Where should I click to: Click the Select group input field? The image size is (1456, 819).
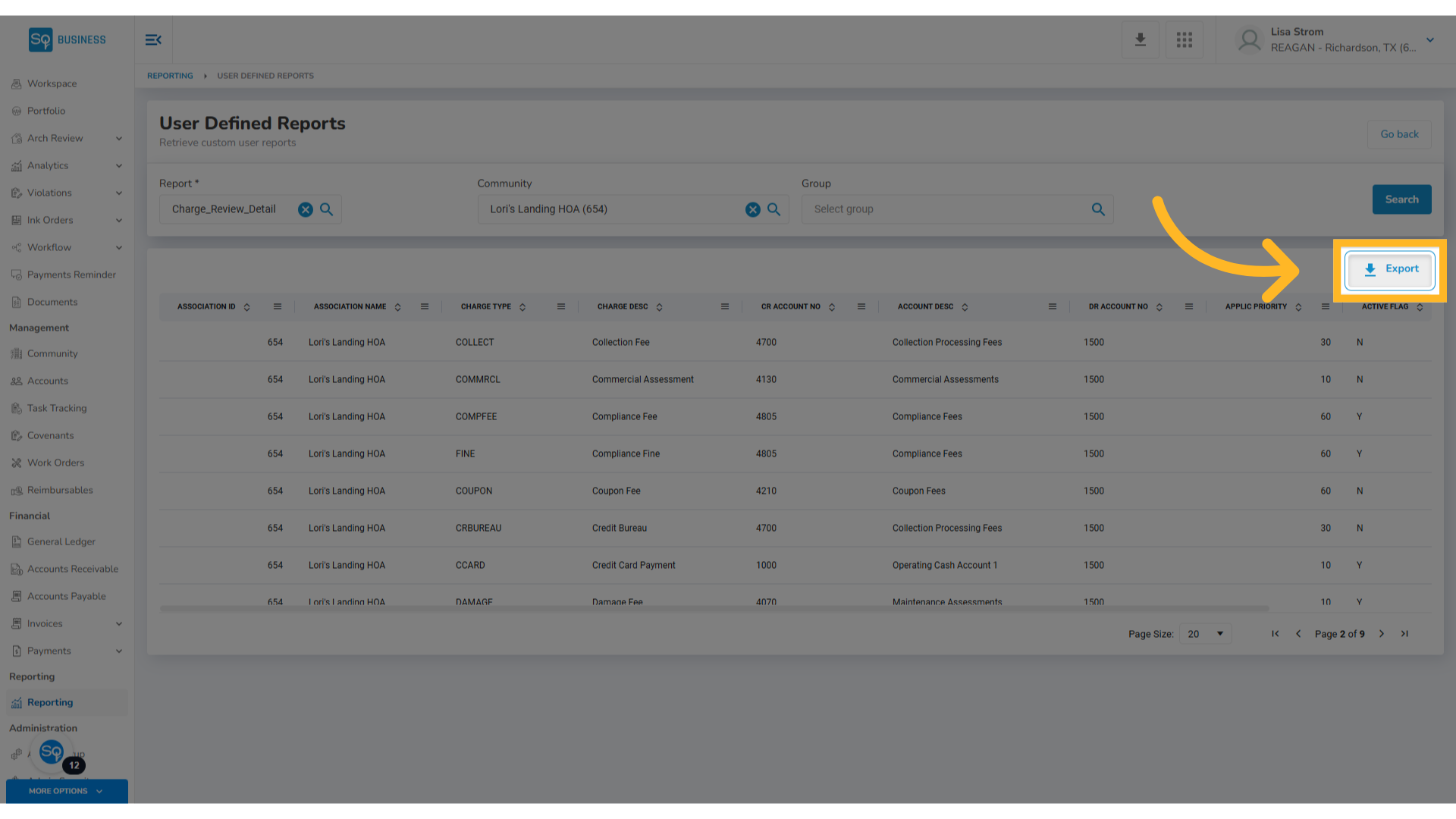pyautogui.click(x=957, y=210)
